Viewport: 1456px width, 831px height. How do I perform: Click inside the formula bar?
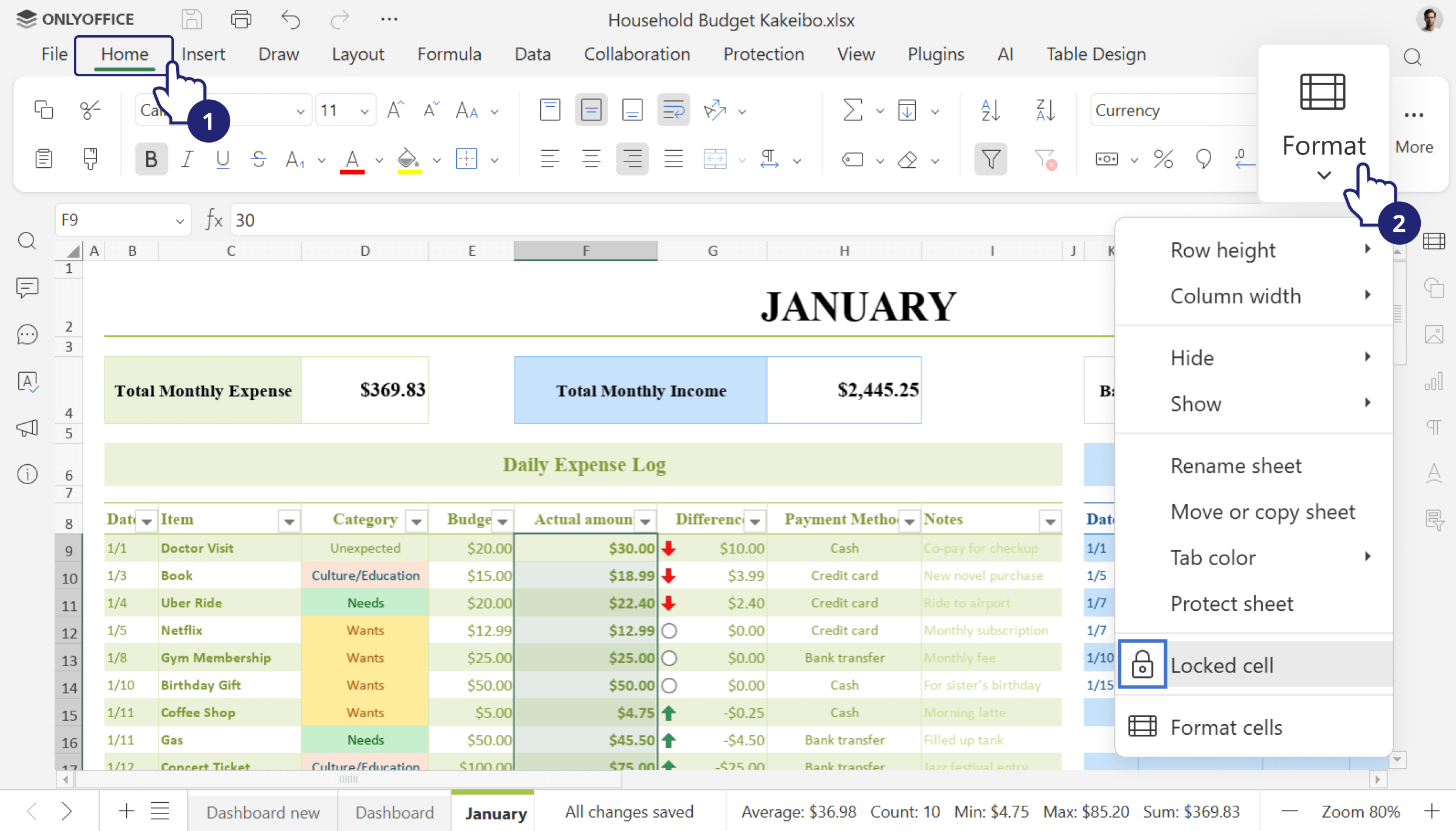click(x=470, y=219)
